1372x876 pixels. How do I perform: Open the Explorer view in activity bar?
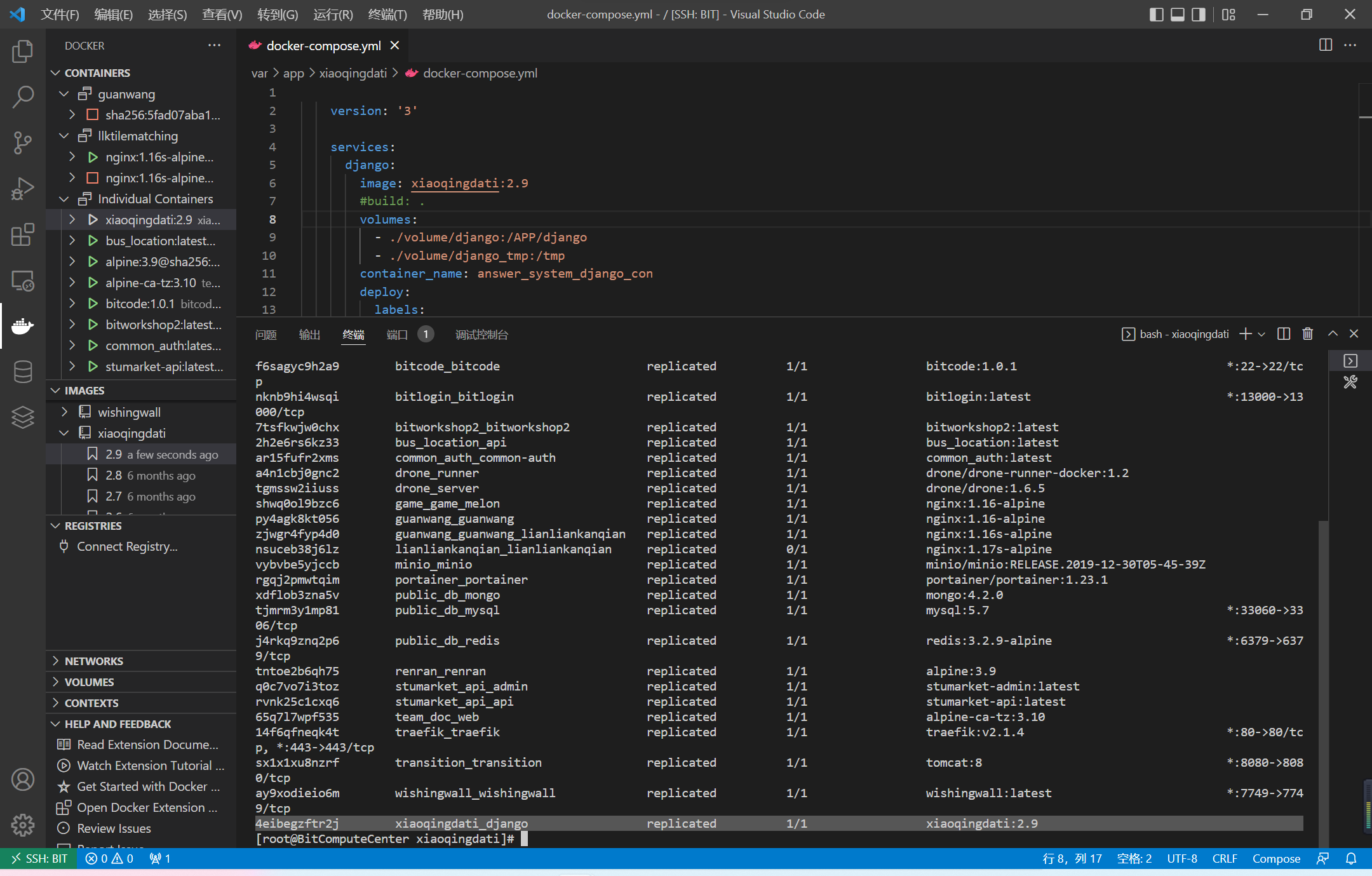tap(23, 51)
